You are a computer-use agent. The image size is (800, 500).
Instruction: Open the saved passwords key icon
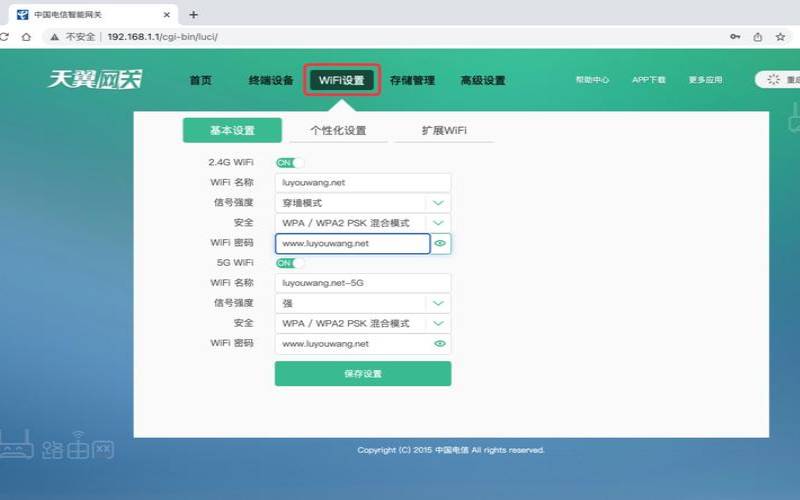pos(735,37)
